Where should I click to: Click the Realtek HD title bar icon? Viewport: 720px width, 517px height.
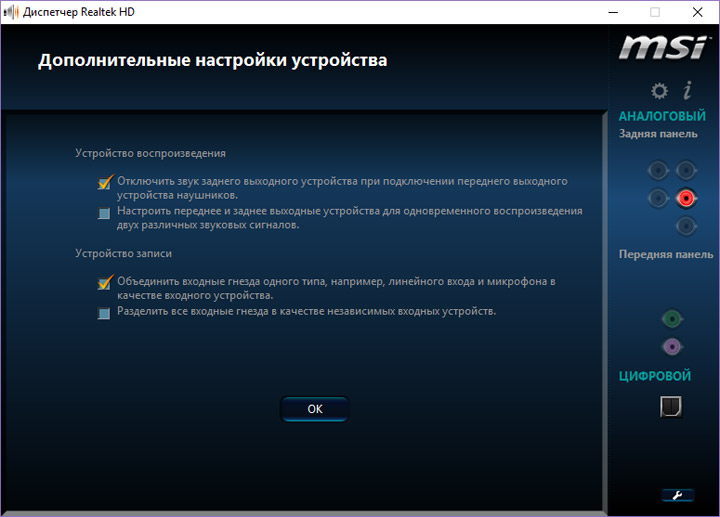pos(11,12)
